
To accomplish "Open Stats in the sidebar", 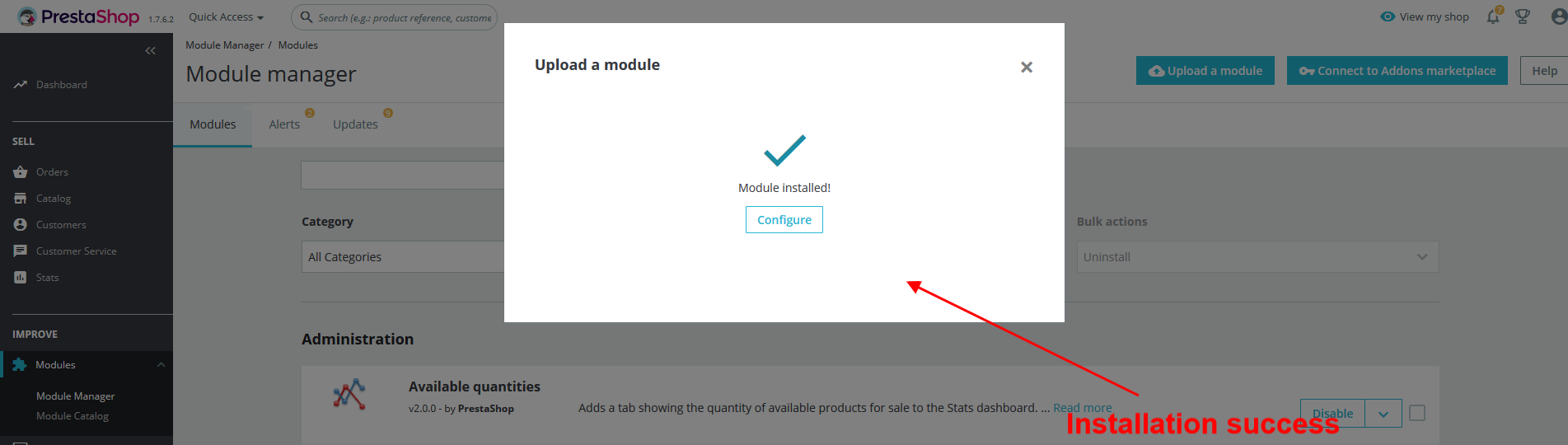I will 47,278.
